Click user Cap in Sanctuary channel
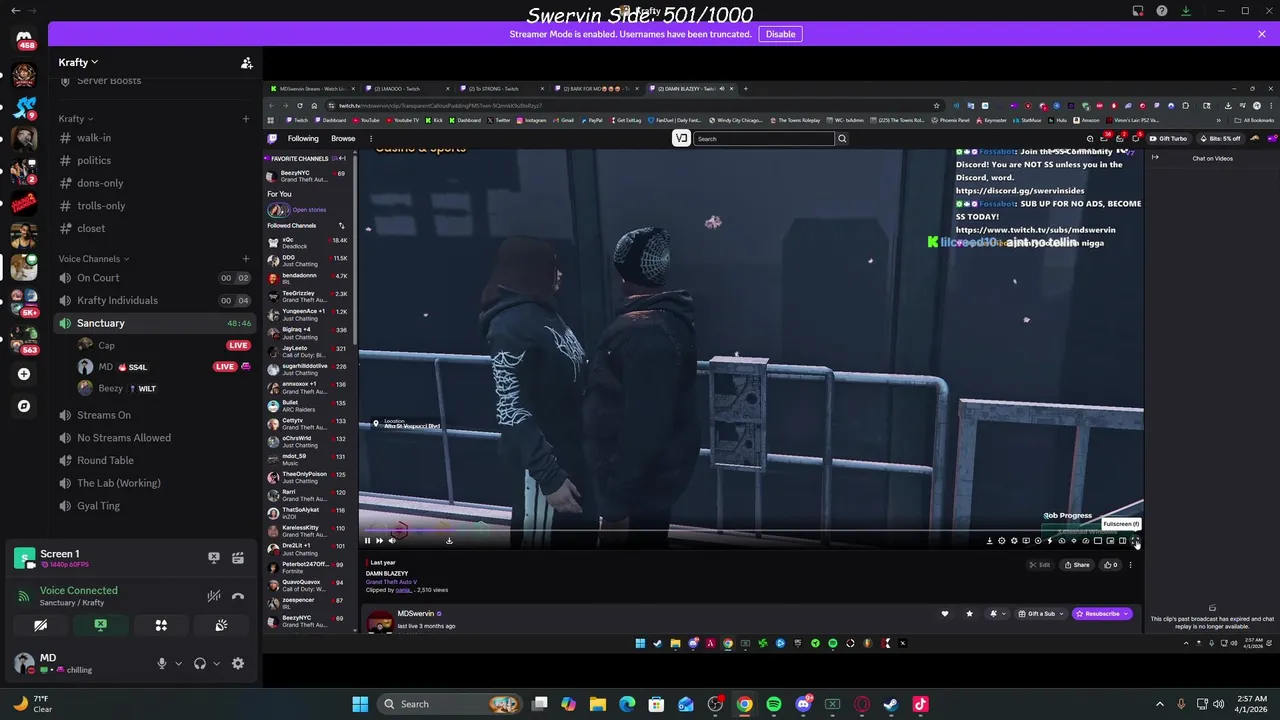The height and width of the screenshot is (720, 1280). tap(164, 345)
